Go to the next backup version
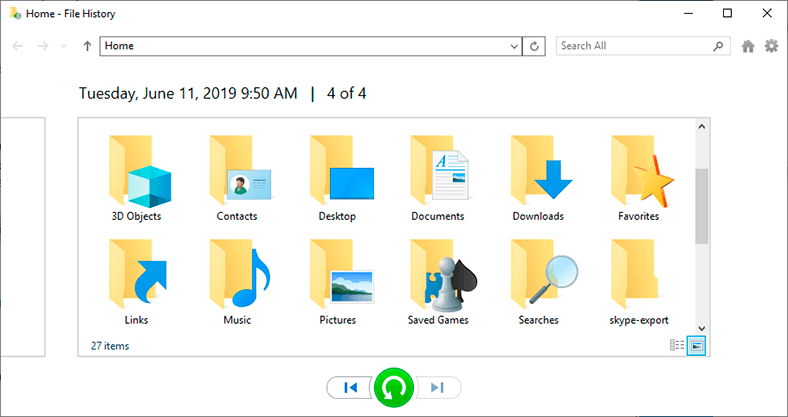788x417 pixels. 437,387
